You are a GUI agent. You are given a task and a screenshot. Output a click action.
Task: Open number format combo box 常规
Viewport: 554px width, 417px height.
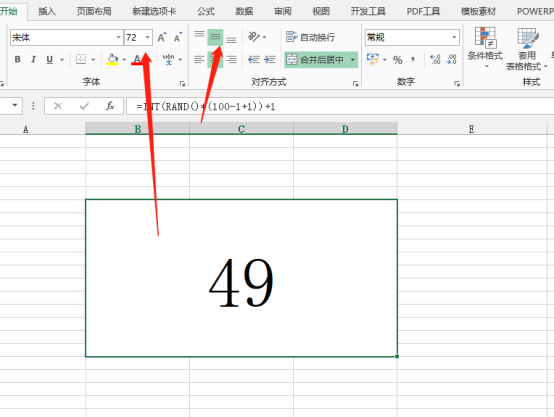click(x=412, y=37)
